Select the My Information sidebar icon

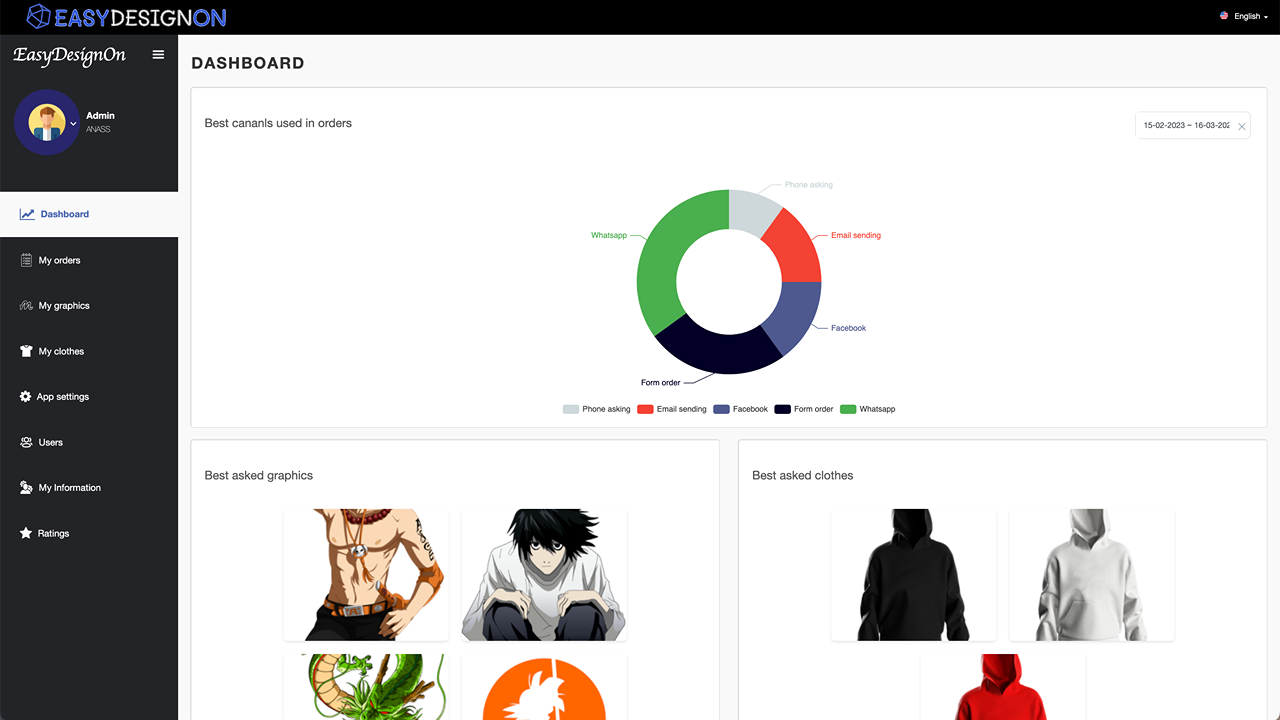click(24, 487)
